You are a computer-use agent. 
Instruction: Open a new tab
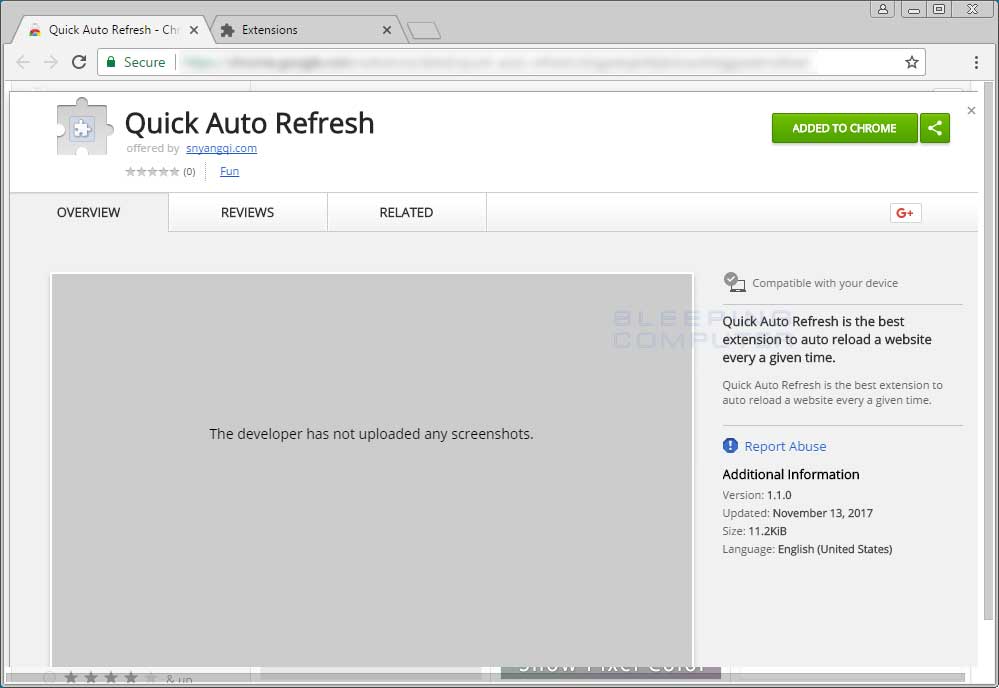(x=424, y=30)
